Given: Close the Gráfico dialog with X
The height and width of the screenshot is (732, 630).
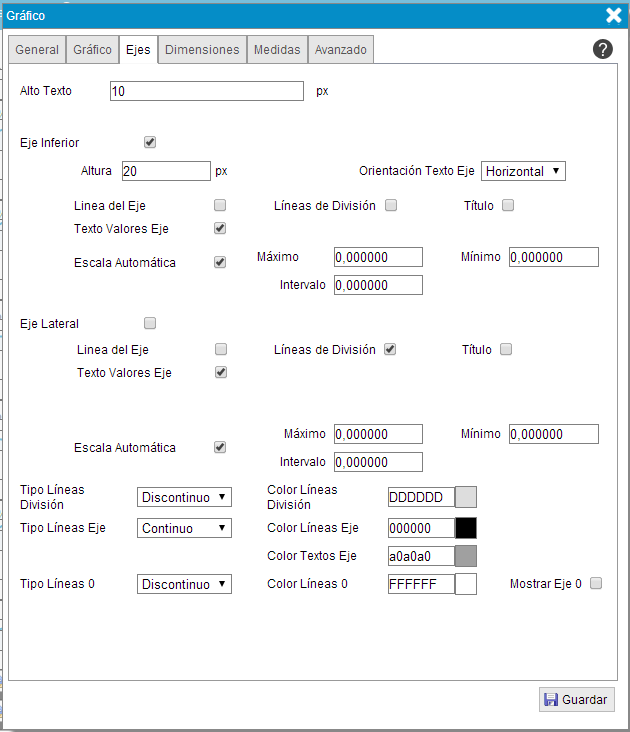Looking at the screenshot, I should coord(614,15).
